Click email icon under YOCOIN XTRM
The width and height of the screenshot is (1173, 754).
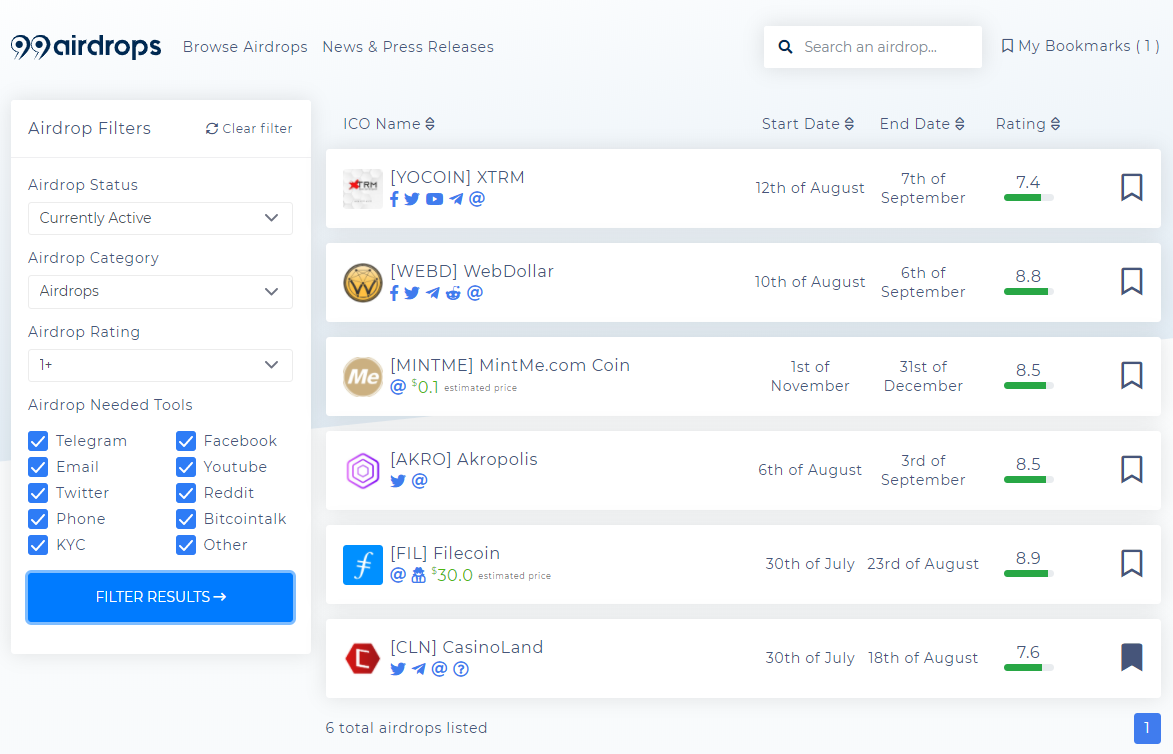click(x=477, y=199)
